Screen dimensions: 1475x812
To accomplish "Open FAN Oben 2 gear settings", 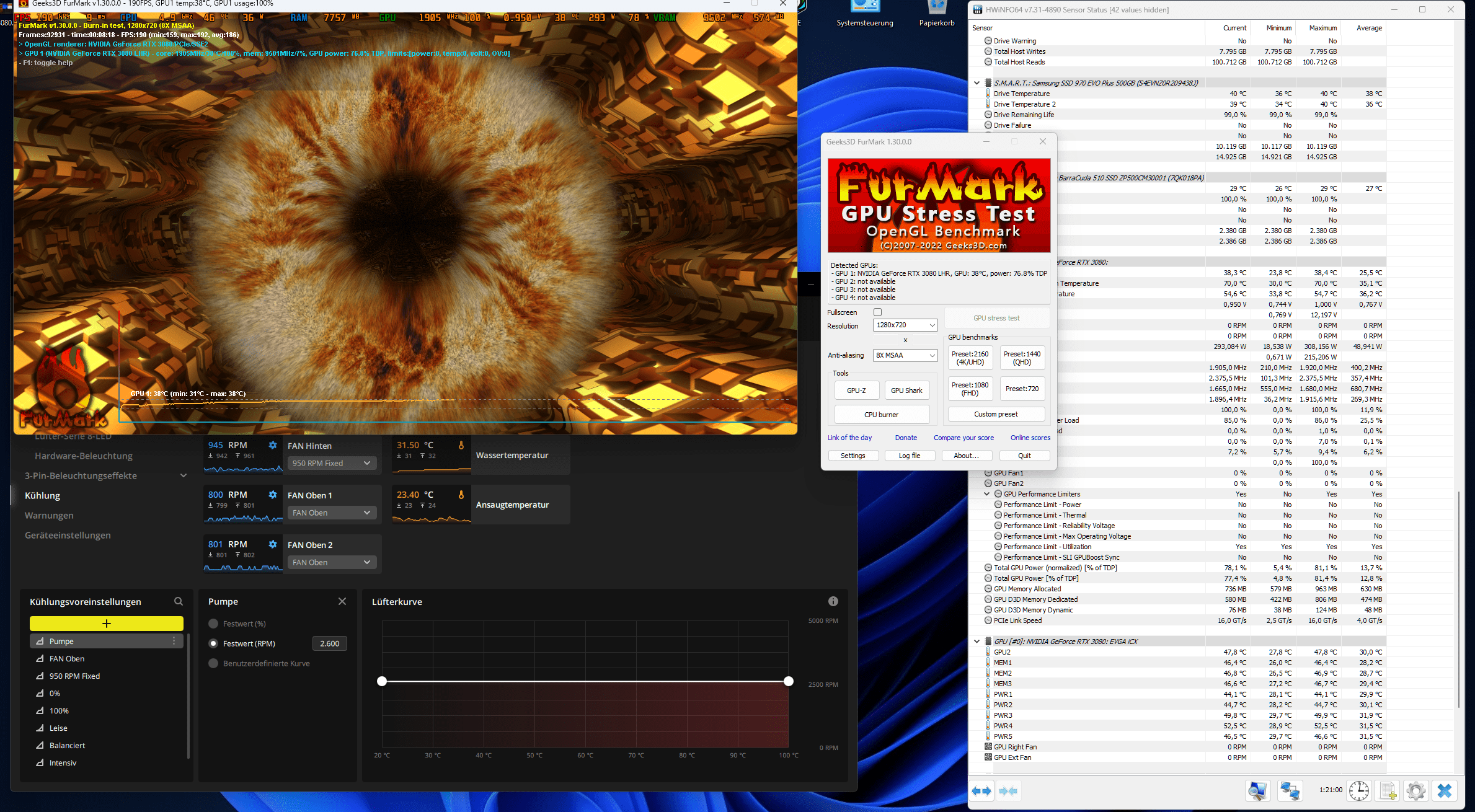I will (272, 544).
